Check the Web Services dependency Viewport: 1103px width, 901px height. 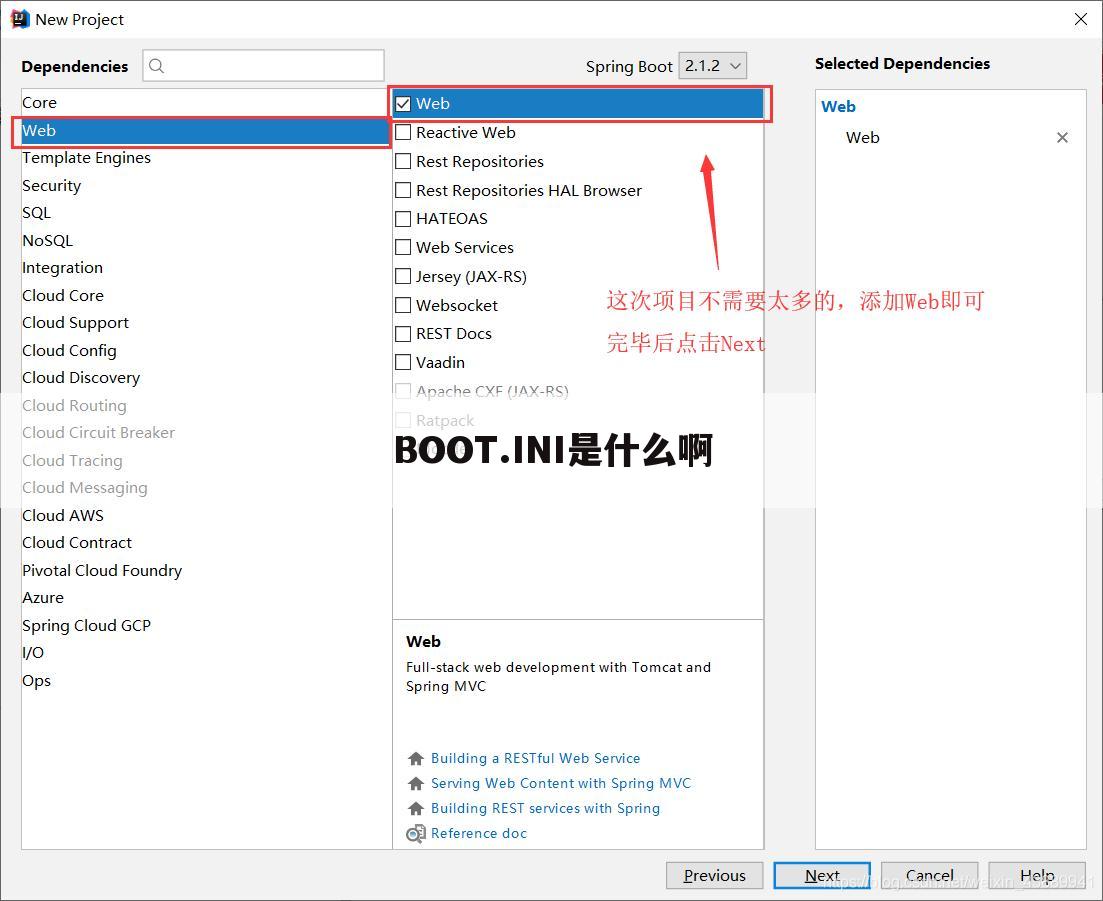[403, 247]
